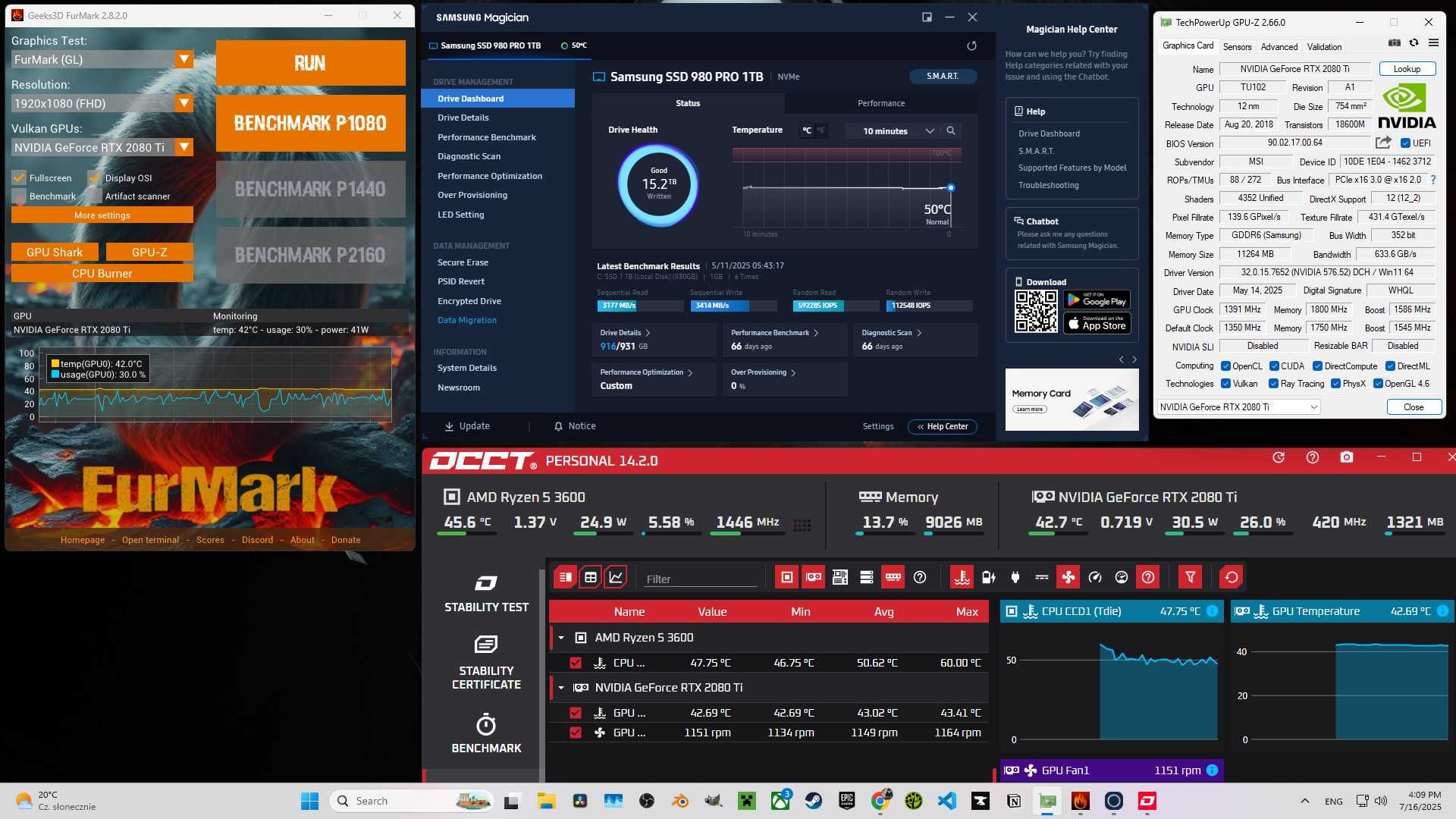Click Memory Card banner thumbnail in Magician

pos(1072,400)
